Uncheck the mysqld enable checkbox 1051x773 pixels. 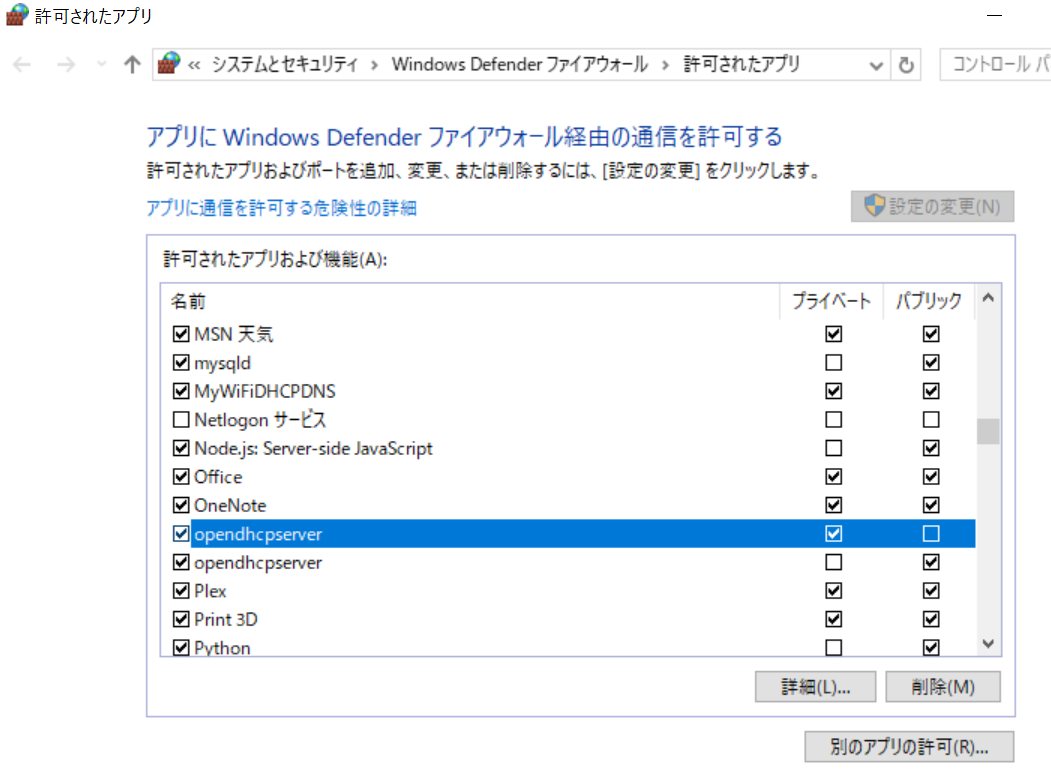[x=181, y=363]
